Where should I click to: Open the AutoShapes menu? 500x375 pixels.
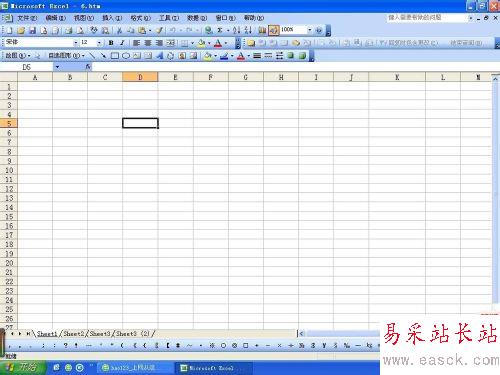[x=67, y=56]
